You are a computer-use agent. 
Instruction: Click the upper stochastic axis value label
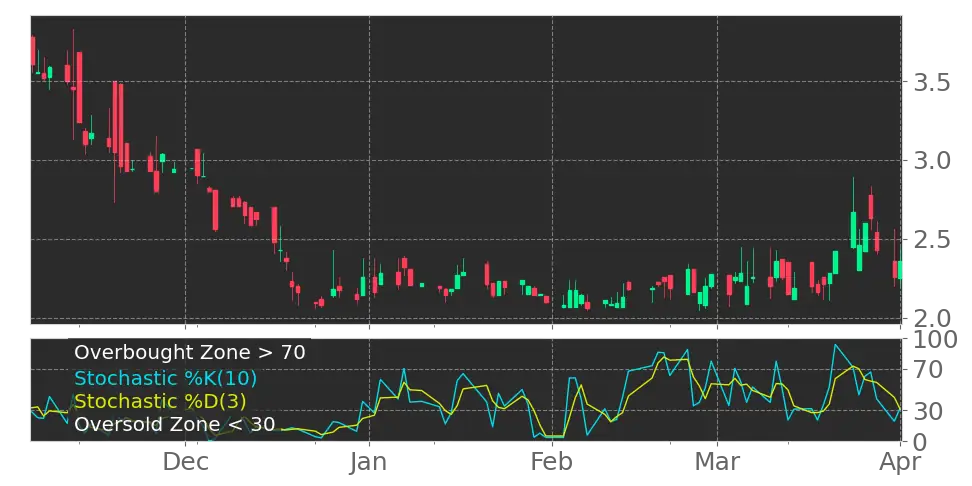(x=928, y=372)
